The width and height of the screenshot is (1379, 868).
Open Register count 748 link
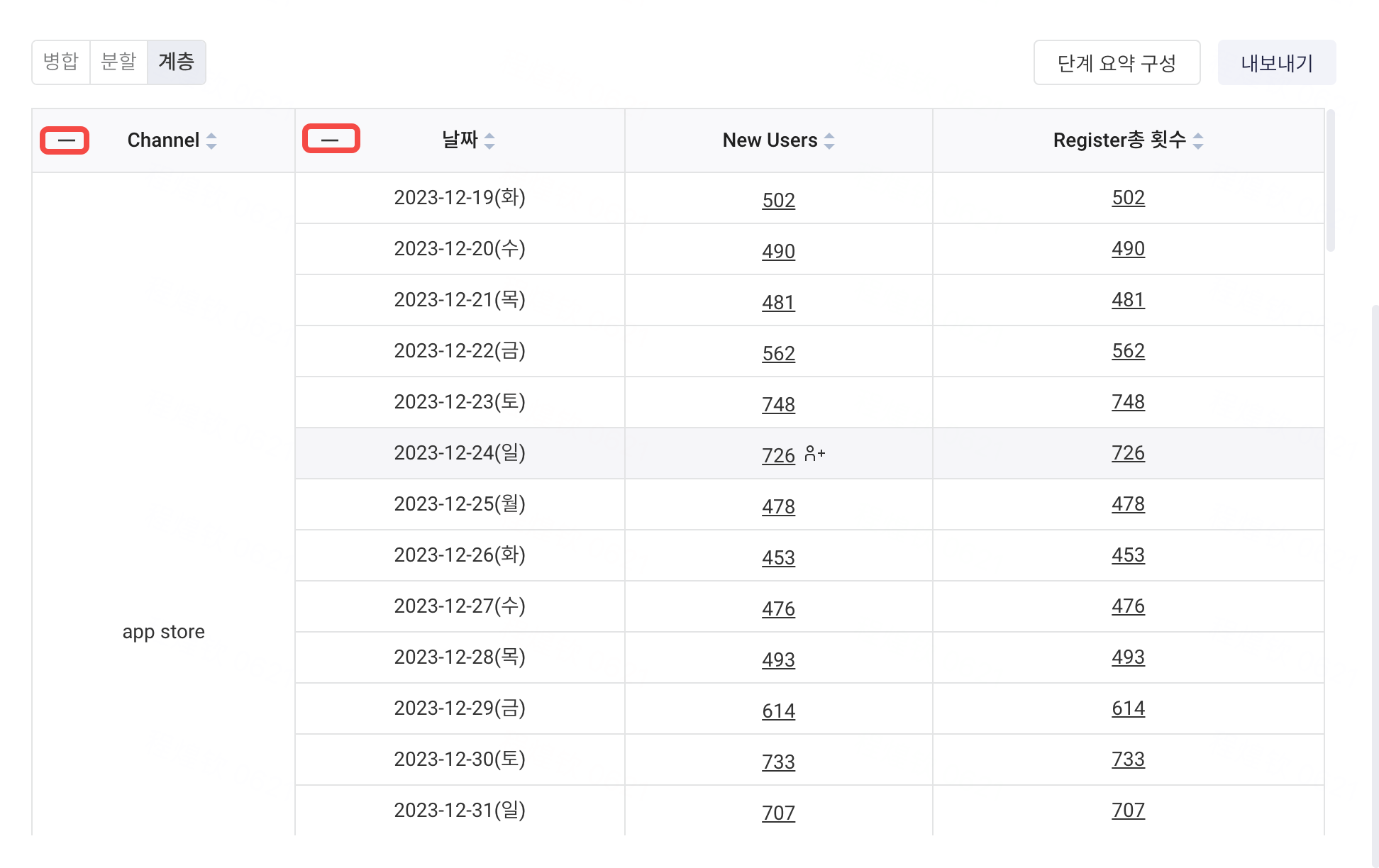pyautogui.click(x=1128, y=402)
